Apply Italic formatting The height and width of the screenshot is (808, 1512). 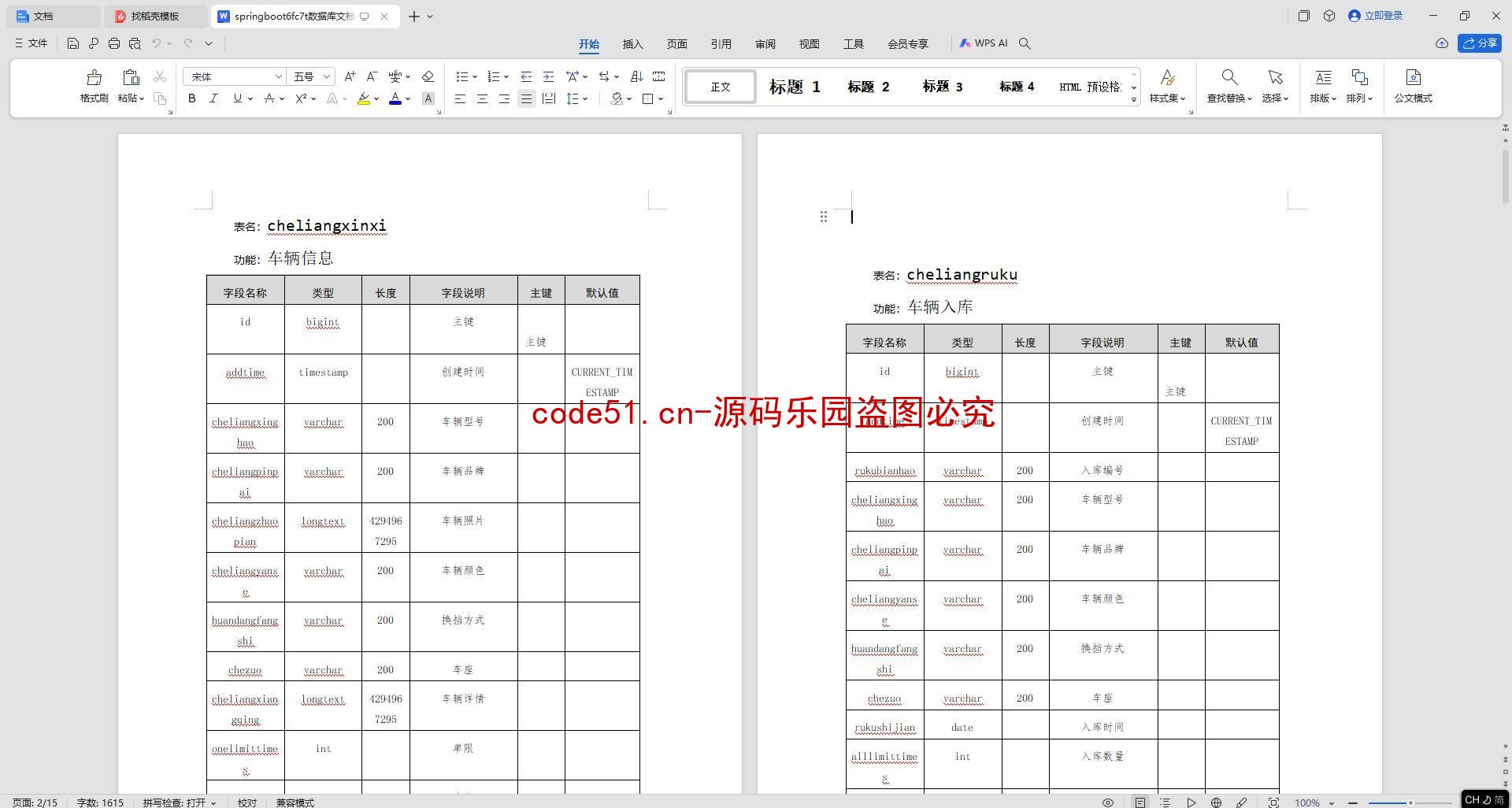[x=213, y=98]
